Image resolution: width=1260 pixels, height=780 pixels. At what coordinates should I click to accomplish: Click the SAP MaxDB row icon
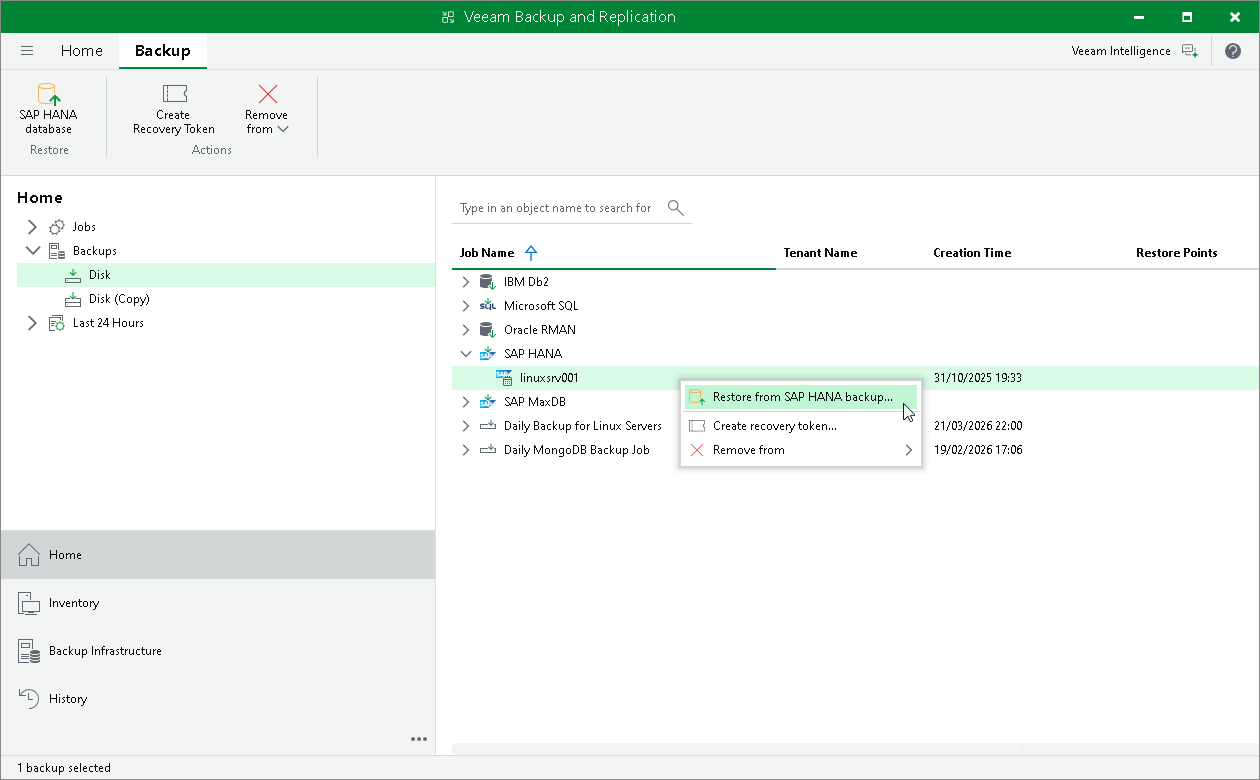[487, 402]
